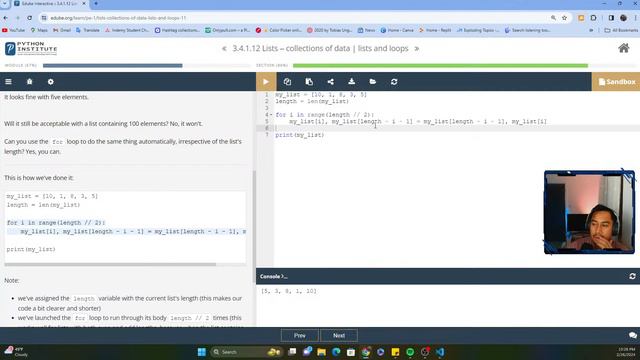Open the browser tab search dropdown

tap(4, 4)
